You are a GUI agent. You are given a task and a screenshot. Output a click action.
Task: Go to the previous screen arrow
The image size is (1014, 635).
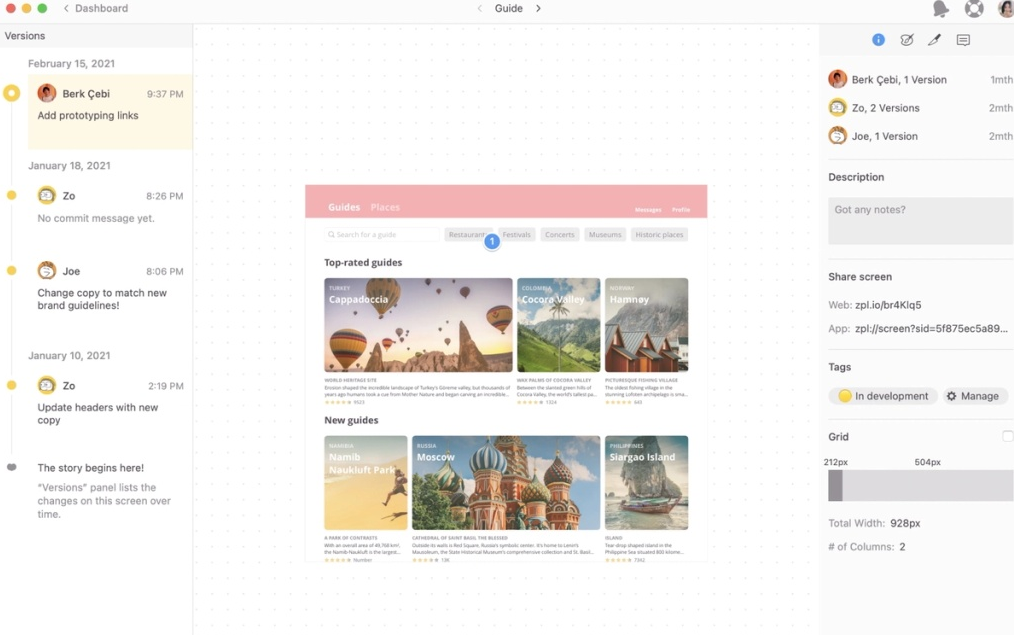pos(479,8)
